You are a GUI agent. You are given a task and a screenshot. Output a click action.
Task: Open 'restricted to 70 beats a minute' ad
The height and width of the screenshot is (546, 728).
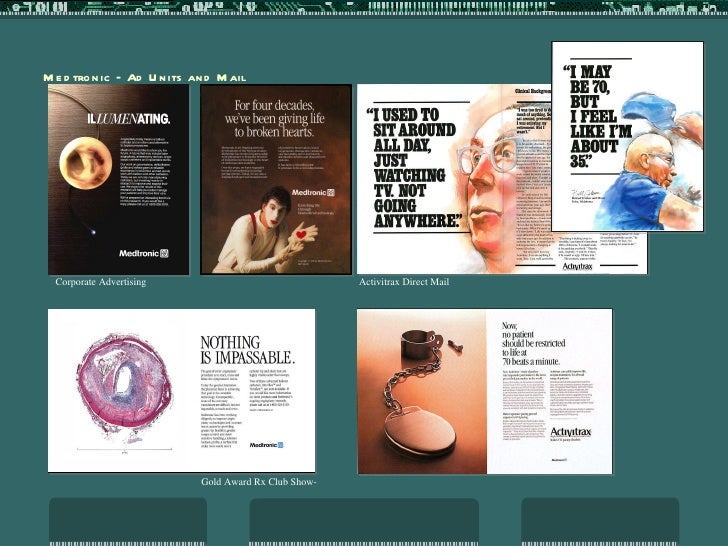[485, 391]
